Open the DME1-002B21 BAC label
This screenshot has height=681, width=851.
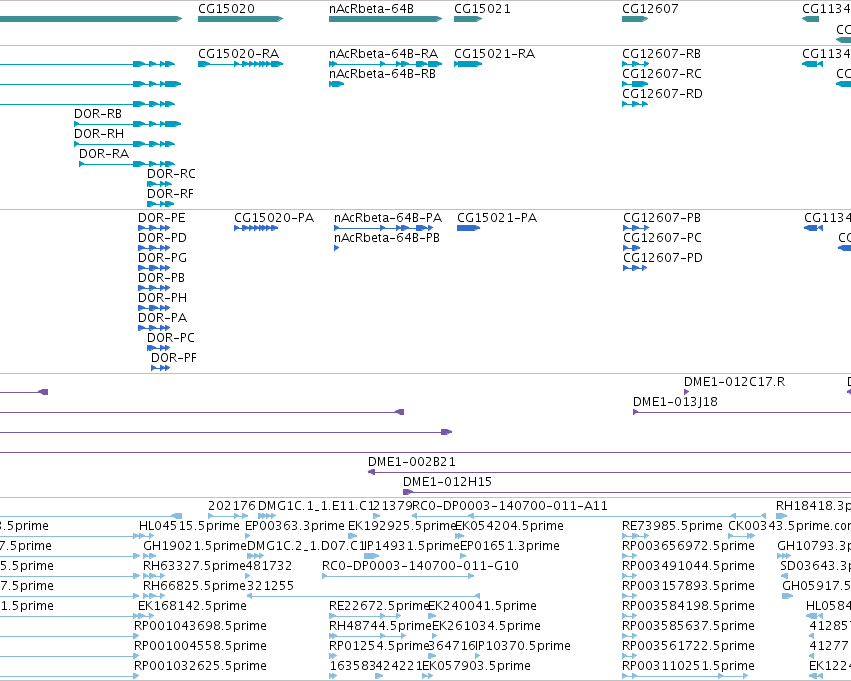[x=412, y=462]
